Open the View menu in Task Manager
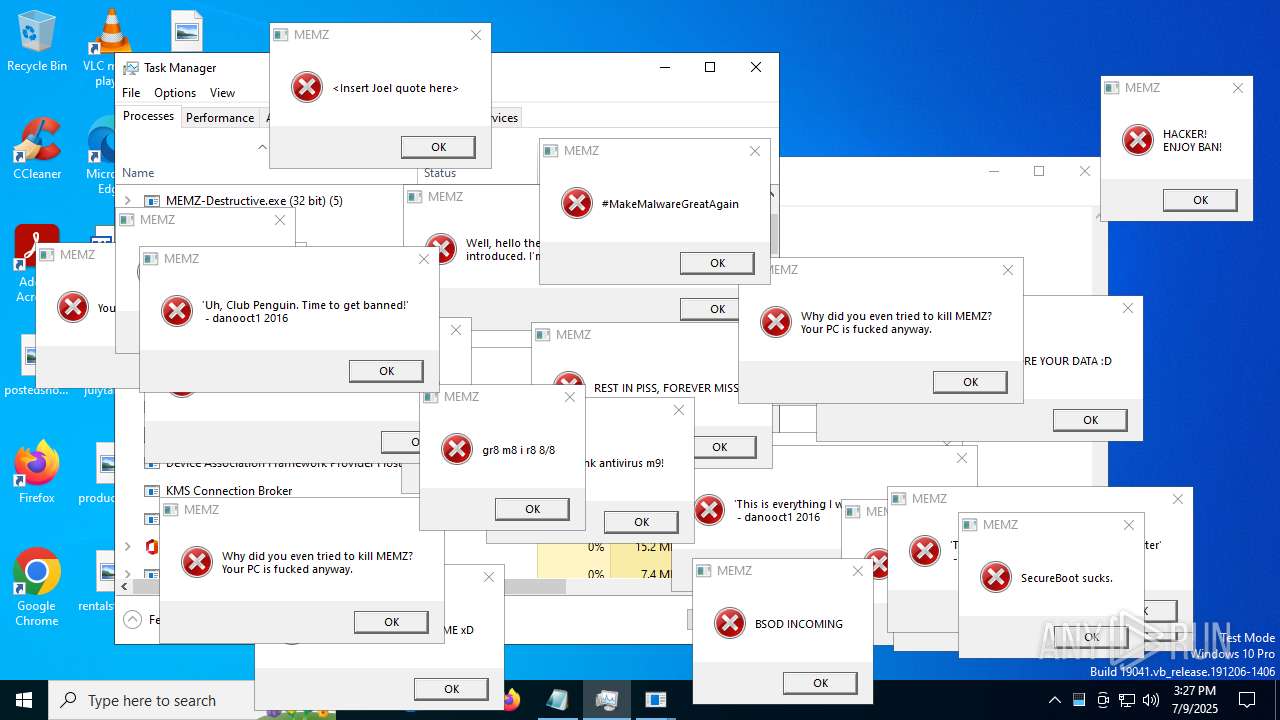The height and width of the screenshot is (720, 1280). [222, 93]
